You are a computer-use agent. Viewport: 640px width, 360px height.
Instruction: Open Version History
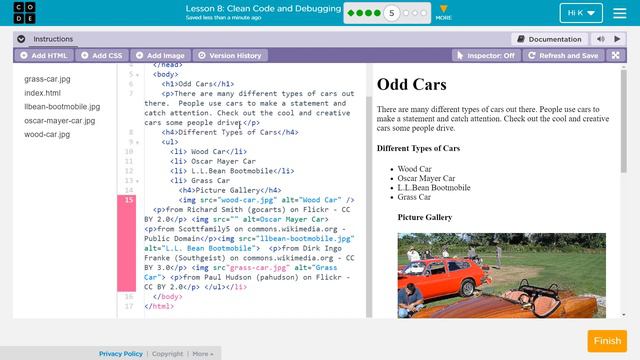230,56
